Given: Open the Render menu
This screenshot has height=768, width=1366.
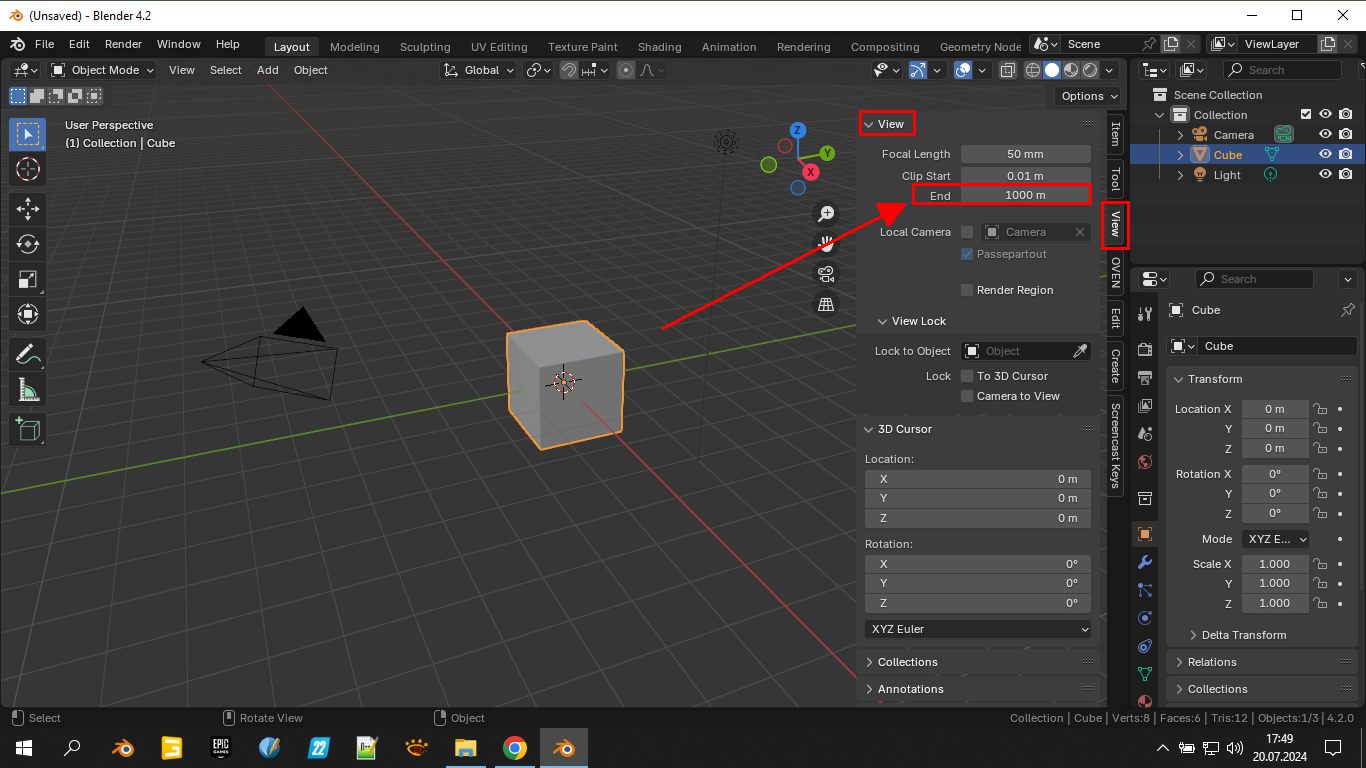Looking at the screenshot, I should pos(124,45).
